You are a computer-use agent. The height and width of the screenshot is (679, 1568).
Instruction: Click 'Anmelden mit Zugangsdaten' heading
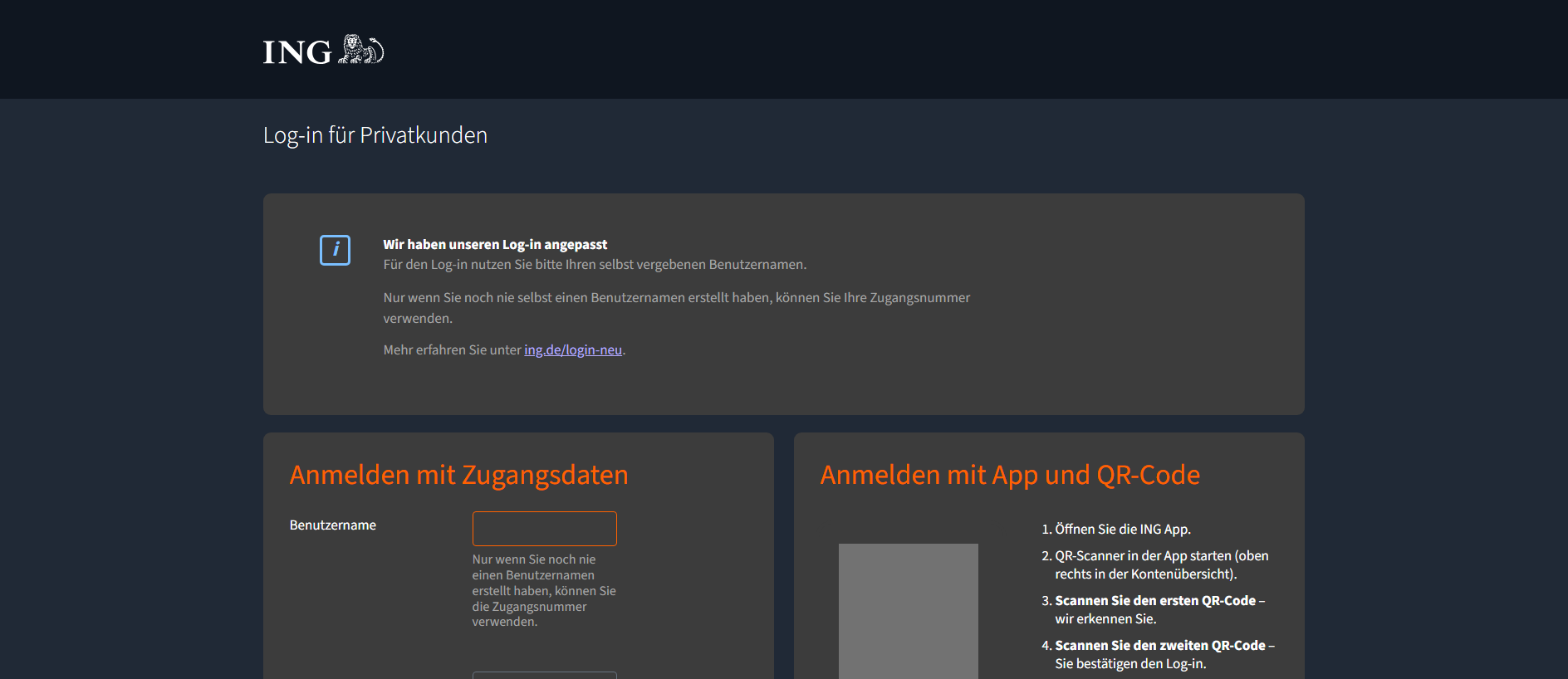(x=458, y=475)
